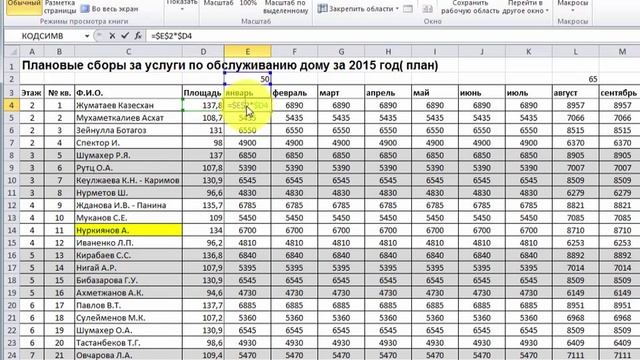
Task: Click inside the formula bar text =$E$2*$D4
Action: [x=171, y=36]
